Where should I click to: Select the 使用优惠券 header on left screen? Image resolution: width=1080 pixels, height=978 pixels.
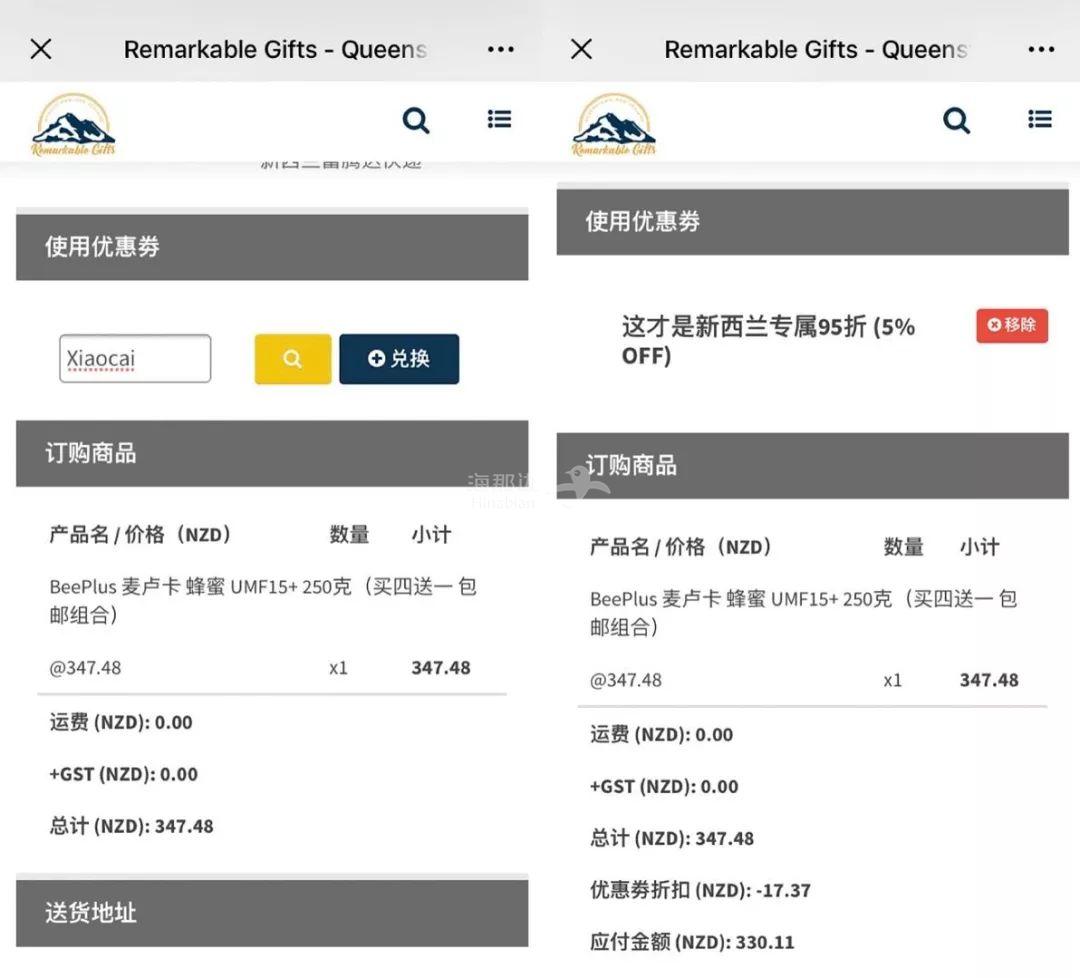click(272, 247)
